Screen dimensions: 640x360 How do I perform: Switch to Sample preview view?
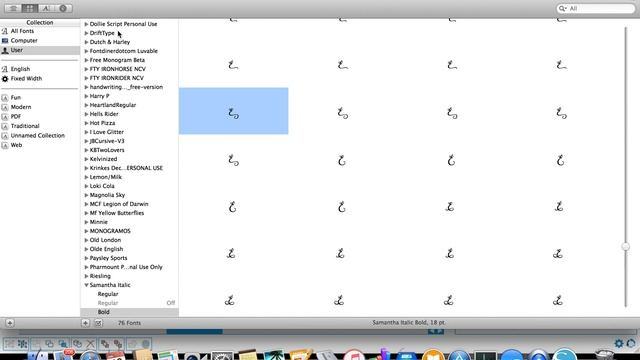pos(13,8)
